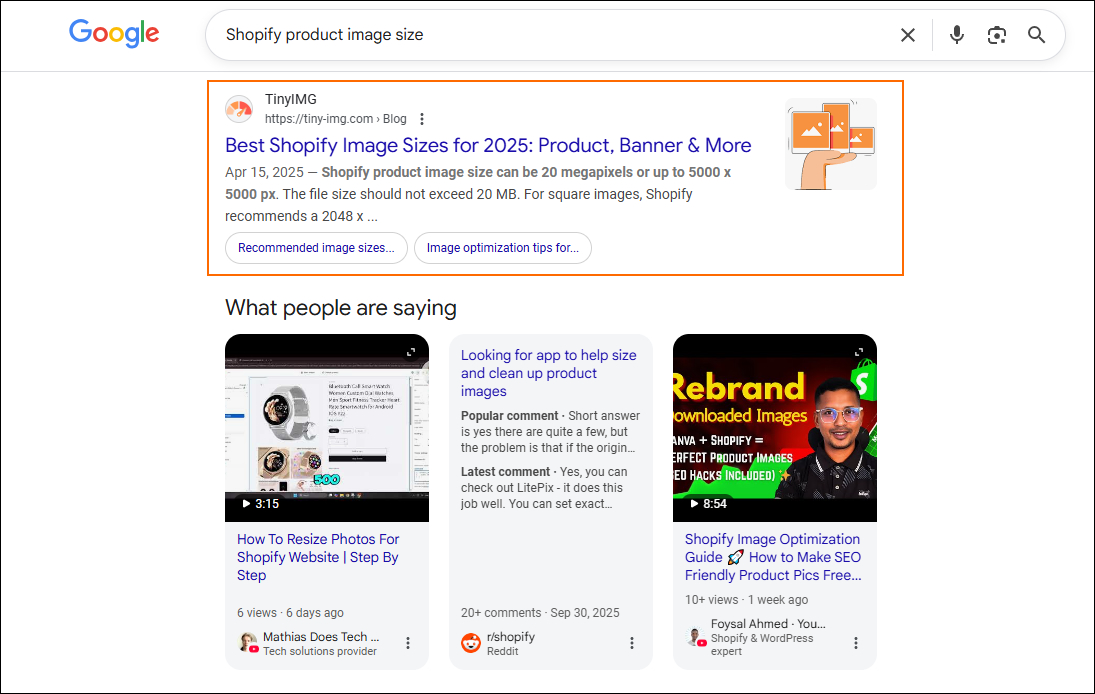Open the options menu on the Reddit card

[632, 643]
